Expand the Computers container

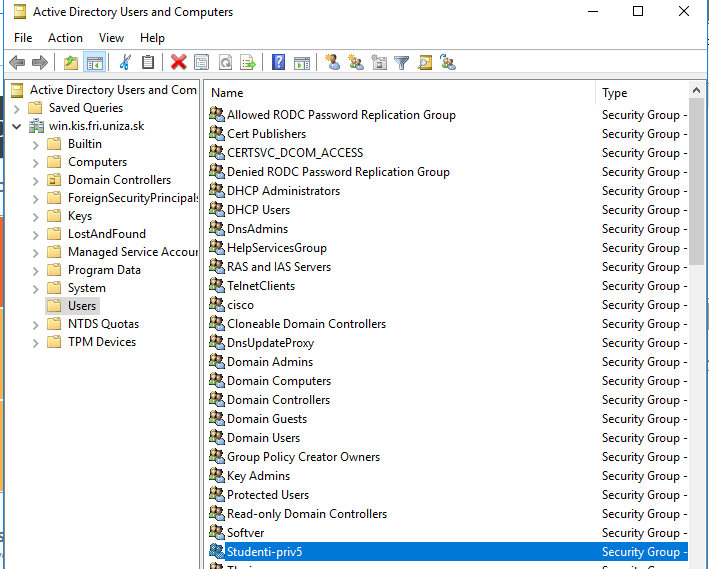pyautogui.click(x=36, y=162)
